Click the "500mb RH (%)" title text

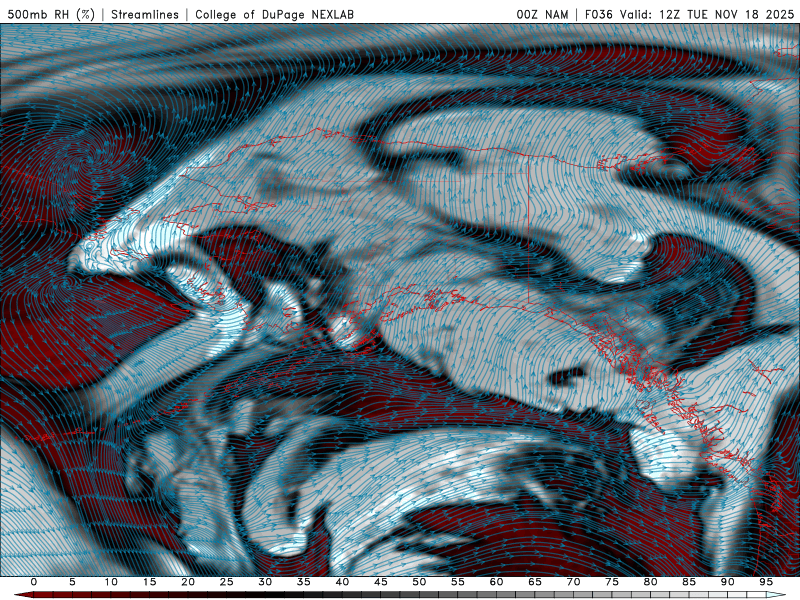51,14
